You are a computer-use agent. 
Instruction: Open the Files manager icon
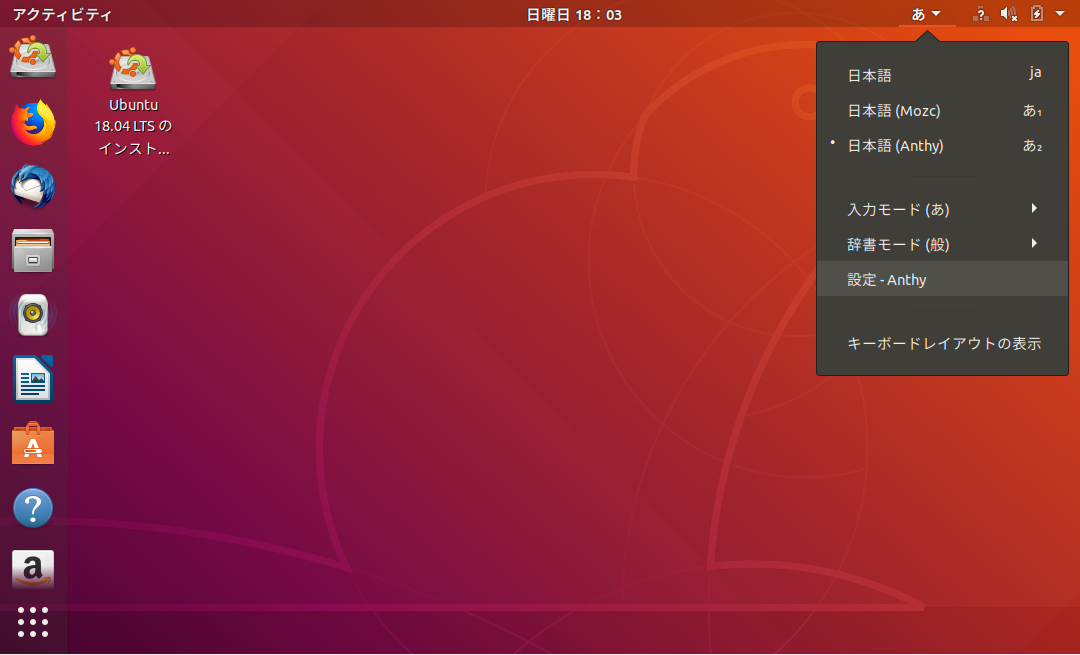[33, 251]
